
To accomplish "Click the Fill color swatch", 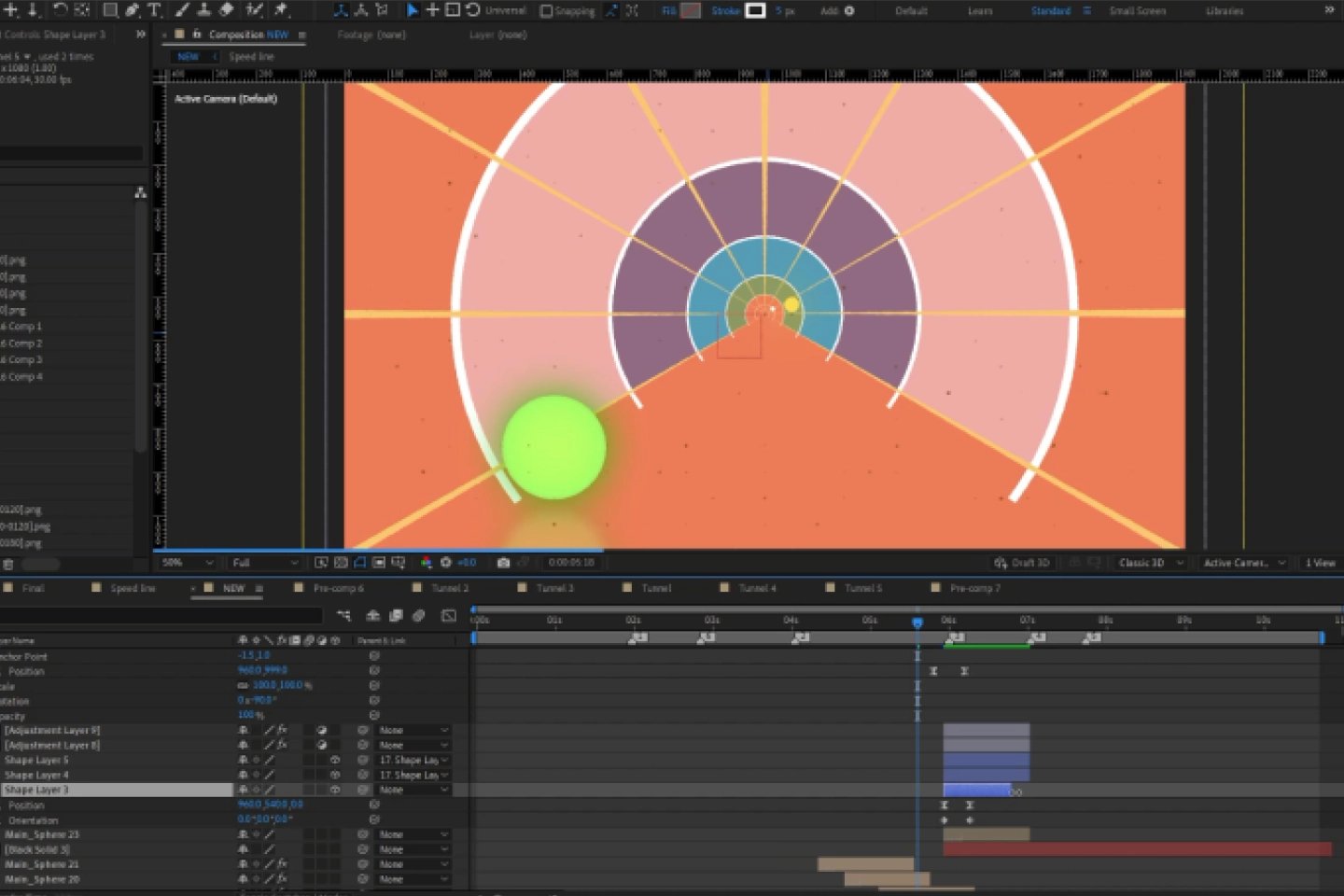I will coord(691,11).
